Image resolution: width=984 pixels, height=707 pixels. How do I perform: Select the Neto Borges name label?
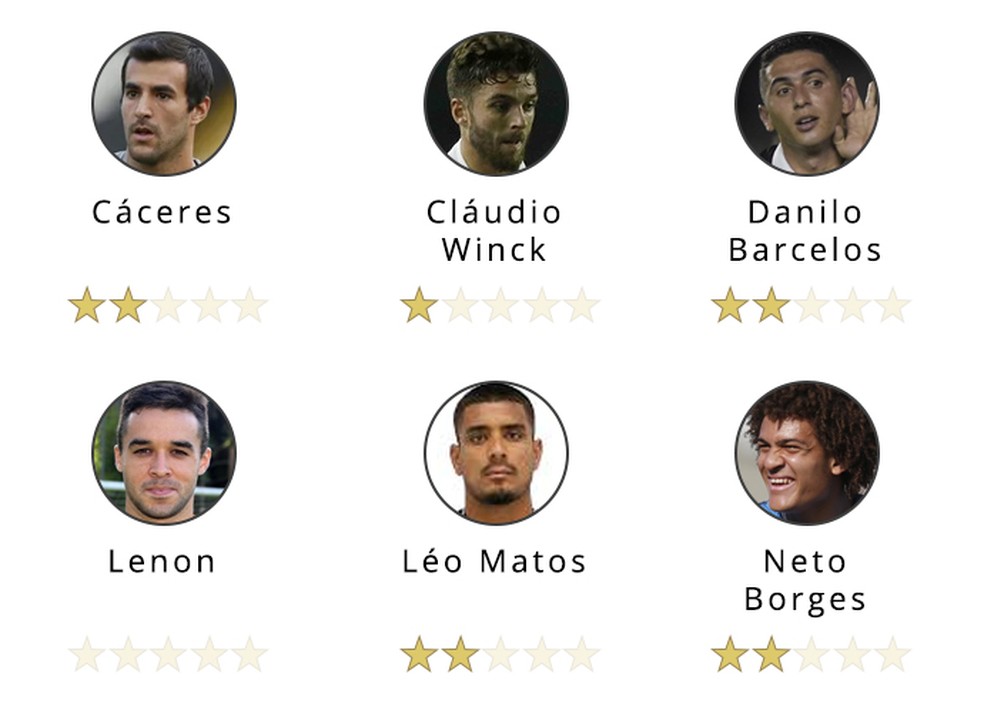[x=805, y=580]
